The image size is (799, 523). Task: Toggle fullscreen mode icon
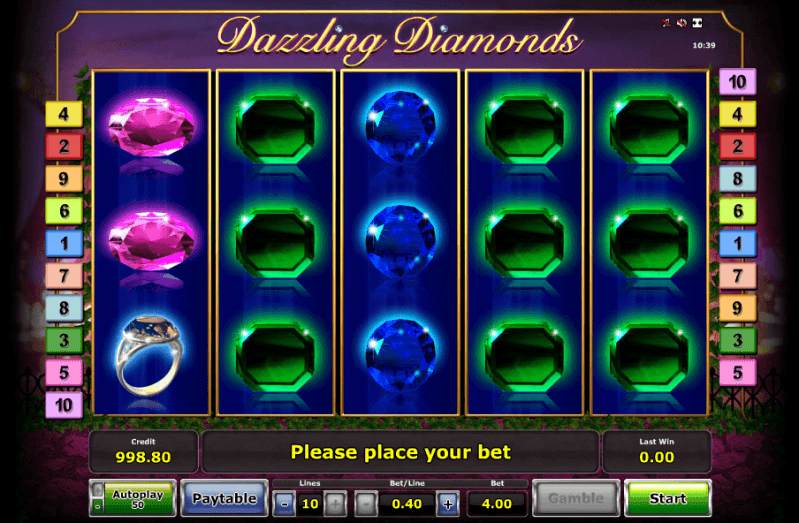[698, 22]
